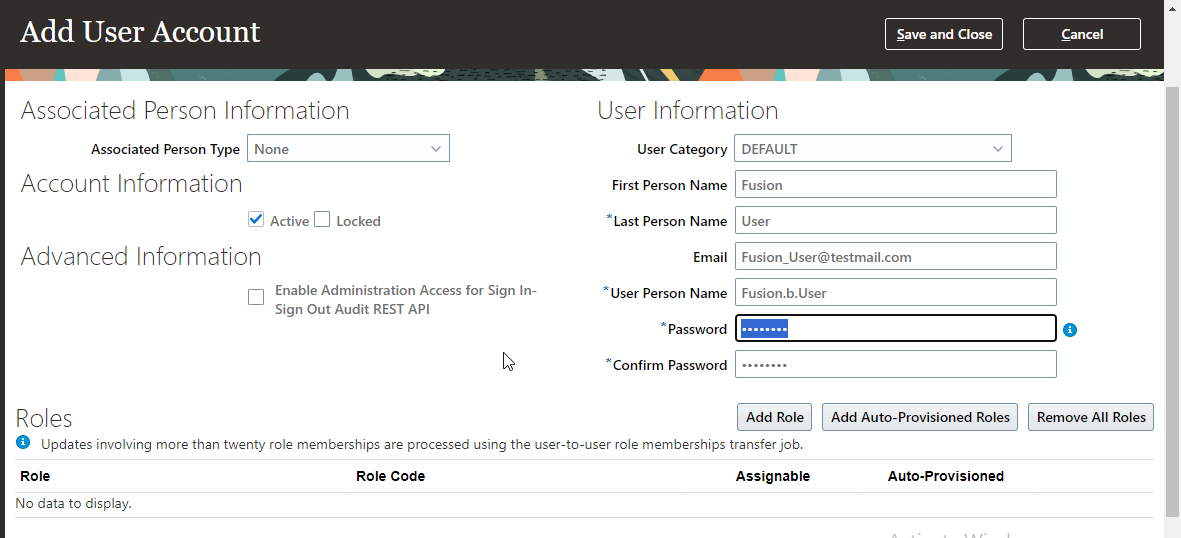Viewport: 1181px width, 538px height.
Task: Click the Confirm Password field
Action: click(x=896, y=365)
